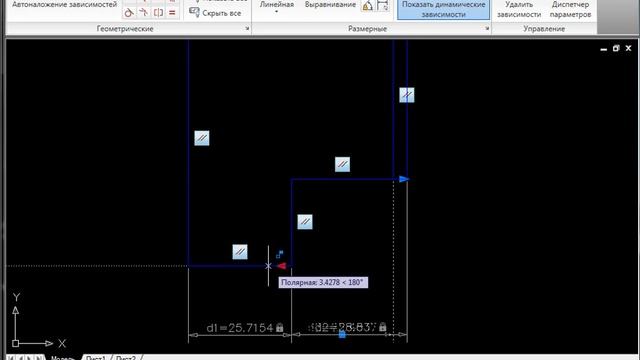
Task: Click the blue square grip on d2 dimension
Action: [342, 335]
